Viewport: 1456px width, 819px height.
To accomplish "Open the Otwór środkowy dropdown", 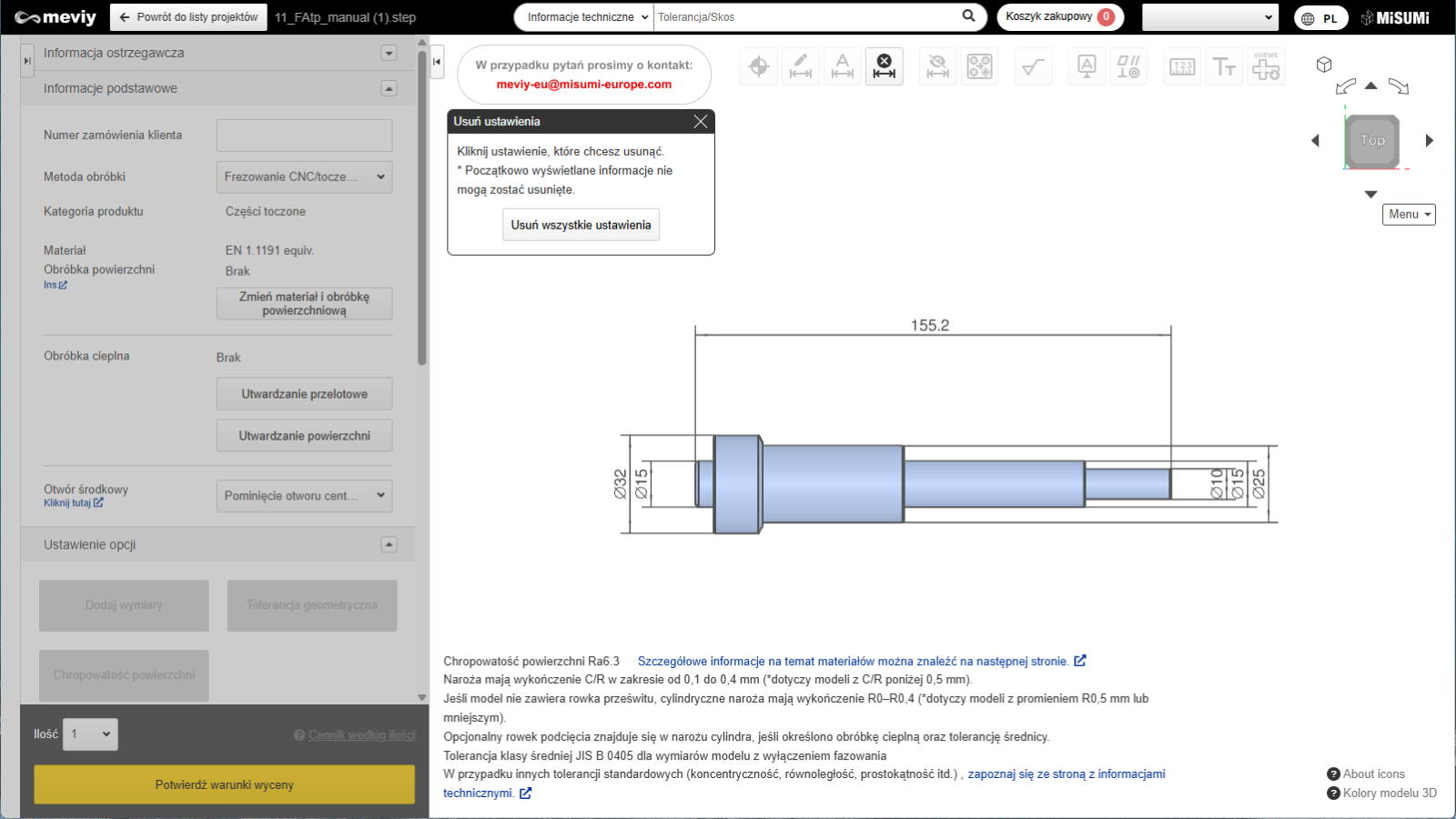I will pyautogui.click(x=304, y=496).
